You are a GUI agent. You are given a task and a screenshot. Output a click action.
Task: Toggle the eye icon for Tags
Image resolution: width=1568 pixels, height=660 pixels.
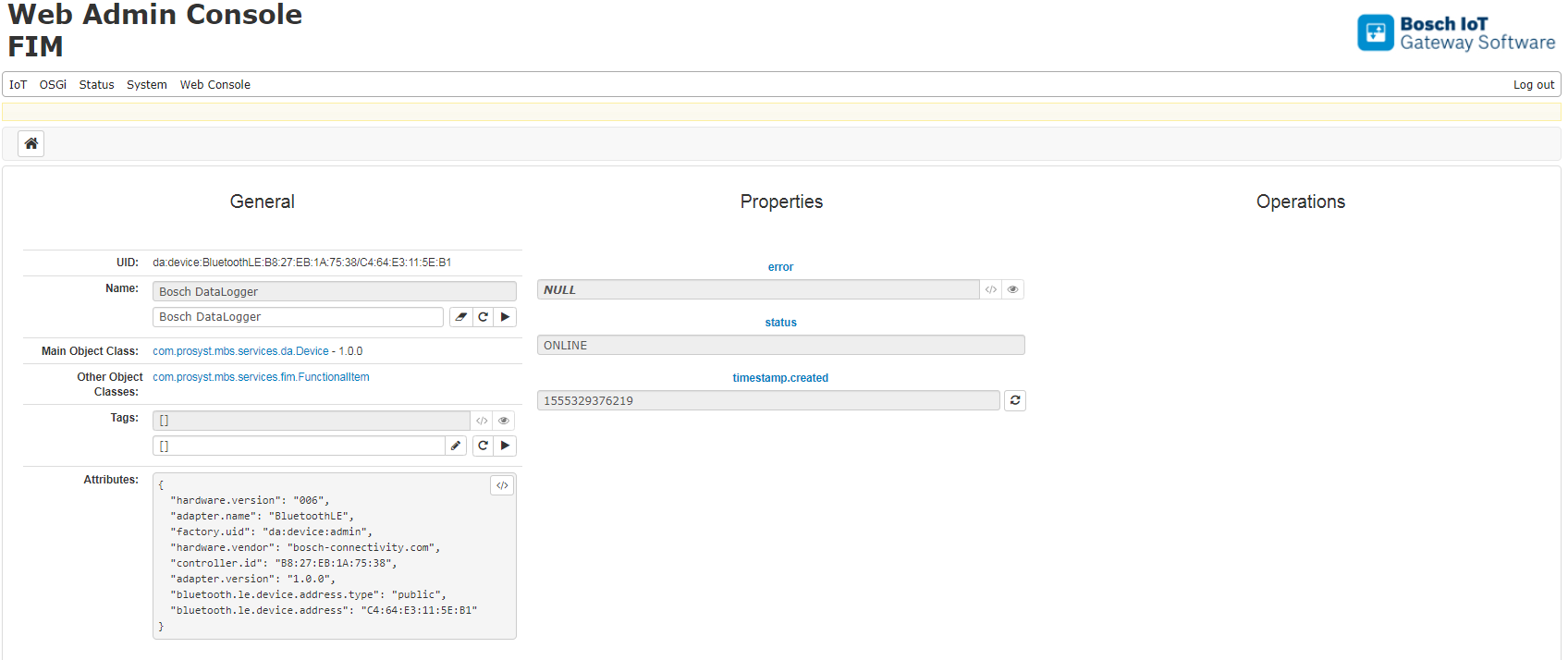[x=504, y=421]
